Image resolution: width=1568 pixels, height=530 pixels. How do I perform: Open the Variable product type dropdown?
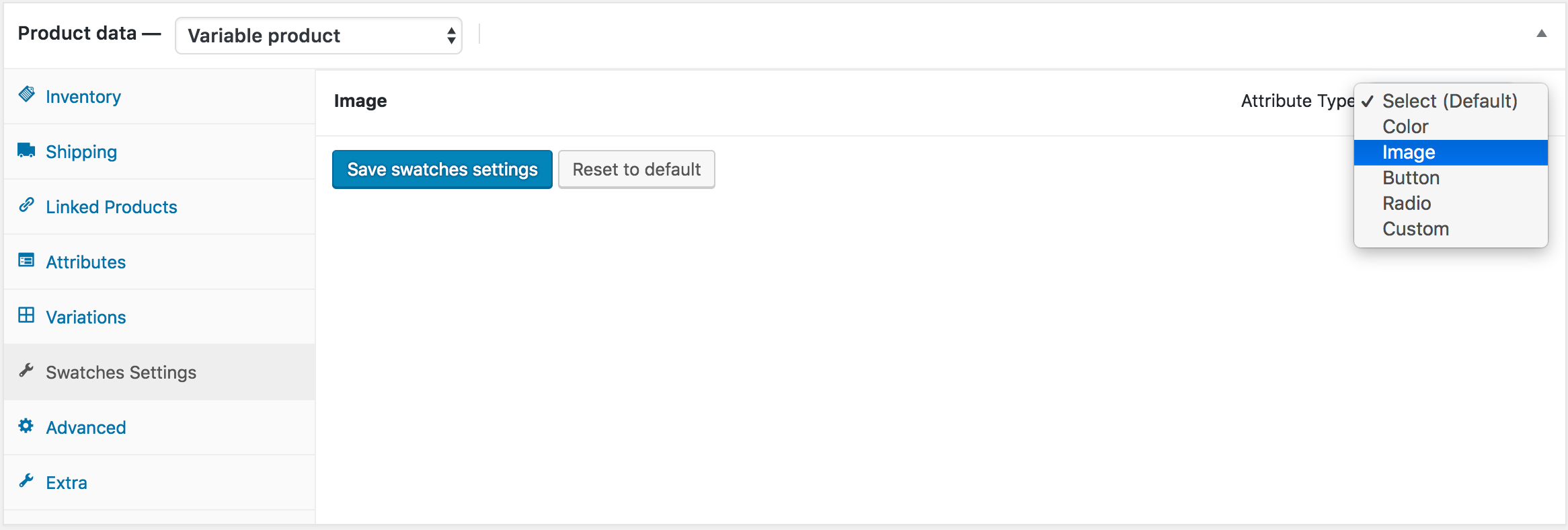tap(318, 36)
